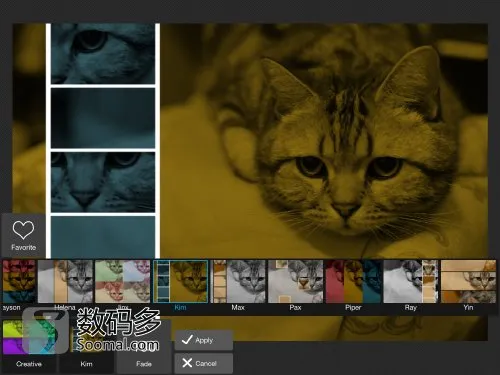Screen dimensions: 500x375
Task: Select the Kim effect thumbnail
Action: tap(180, 282)
